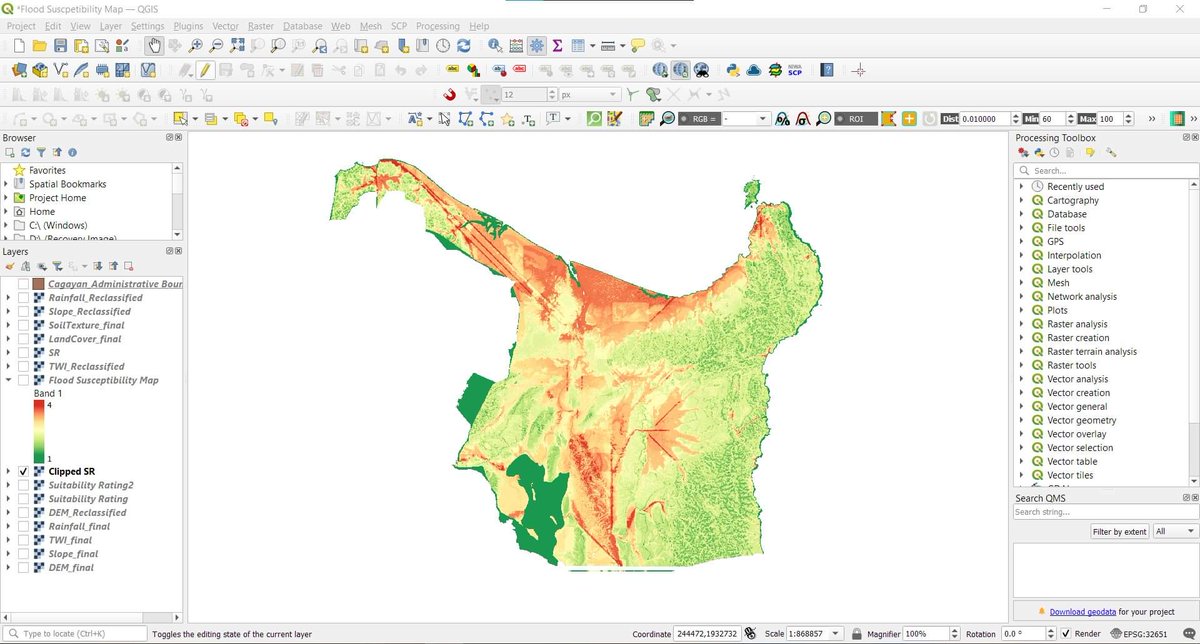Viewport: 1200px width, 644px height.
Task: Open a project with the folder icon
Action: 40,46
